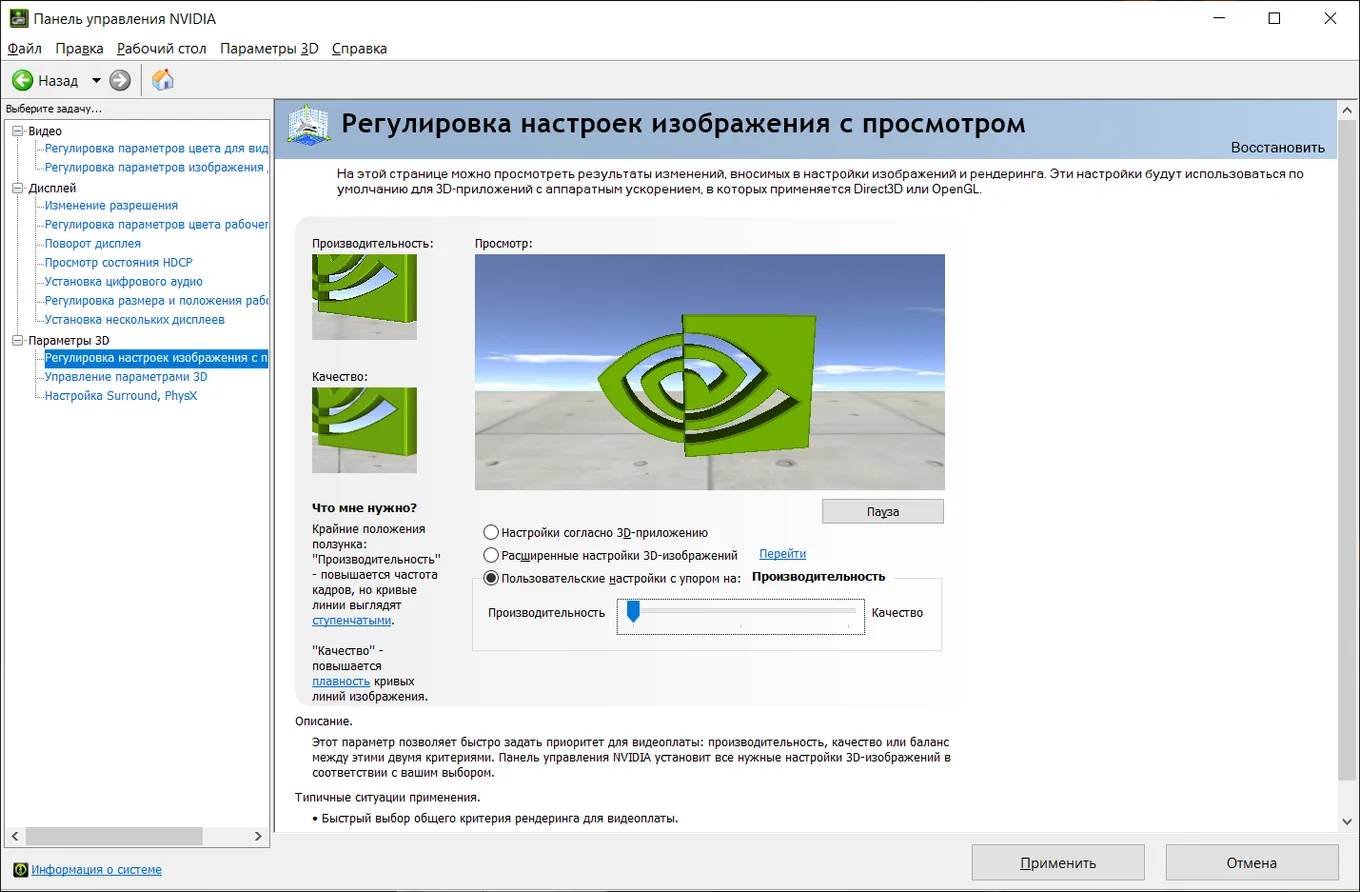The height and width of the screenshot is (892, 1360).
Task: Open the Back history dropdown arrow
Action: pos(96,80)
